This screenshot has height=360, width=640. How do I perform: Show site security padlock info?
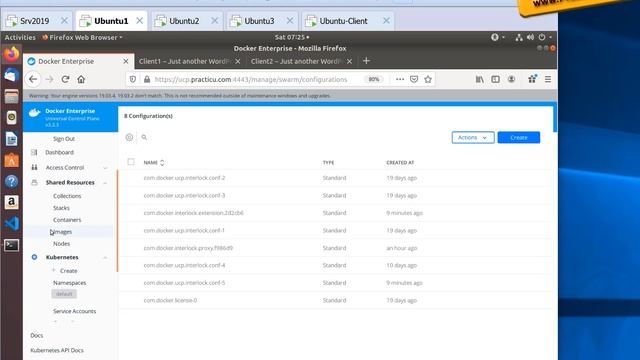click(147, 79)
